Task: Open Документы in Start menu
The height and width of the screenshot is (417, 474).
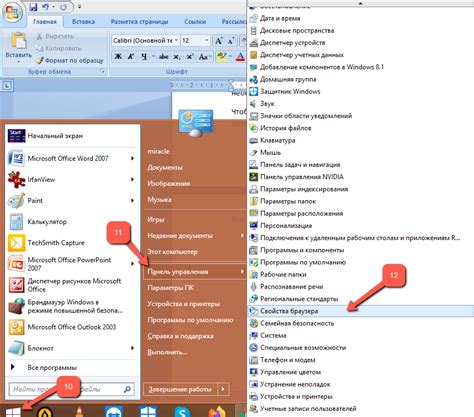Action: pyautogui.click(x=165, y=167)
